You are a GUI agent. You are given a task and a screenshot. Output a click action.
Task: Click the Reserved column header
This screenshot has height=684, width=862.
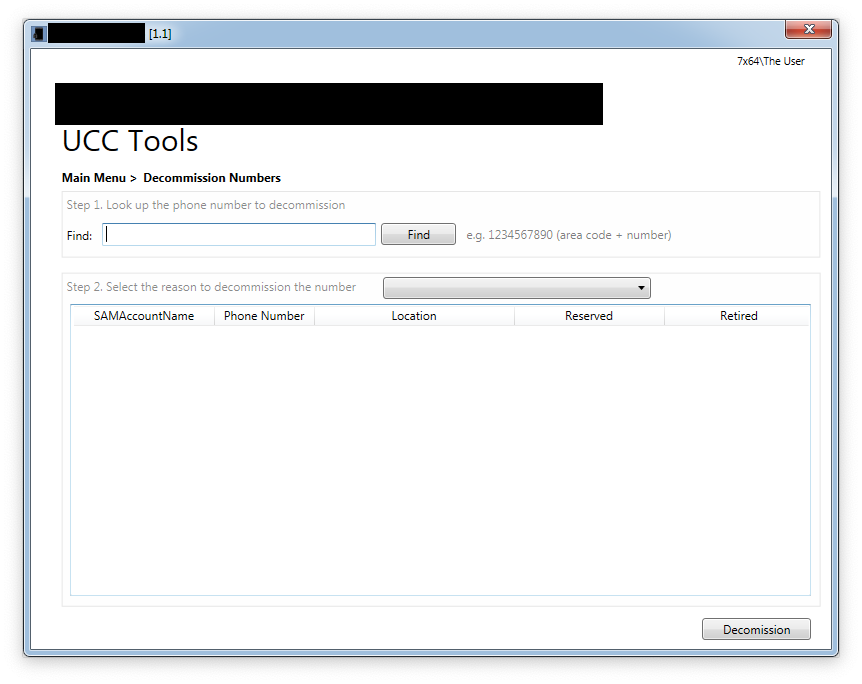click(588, 316)
